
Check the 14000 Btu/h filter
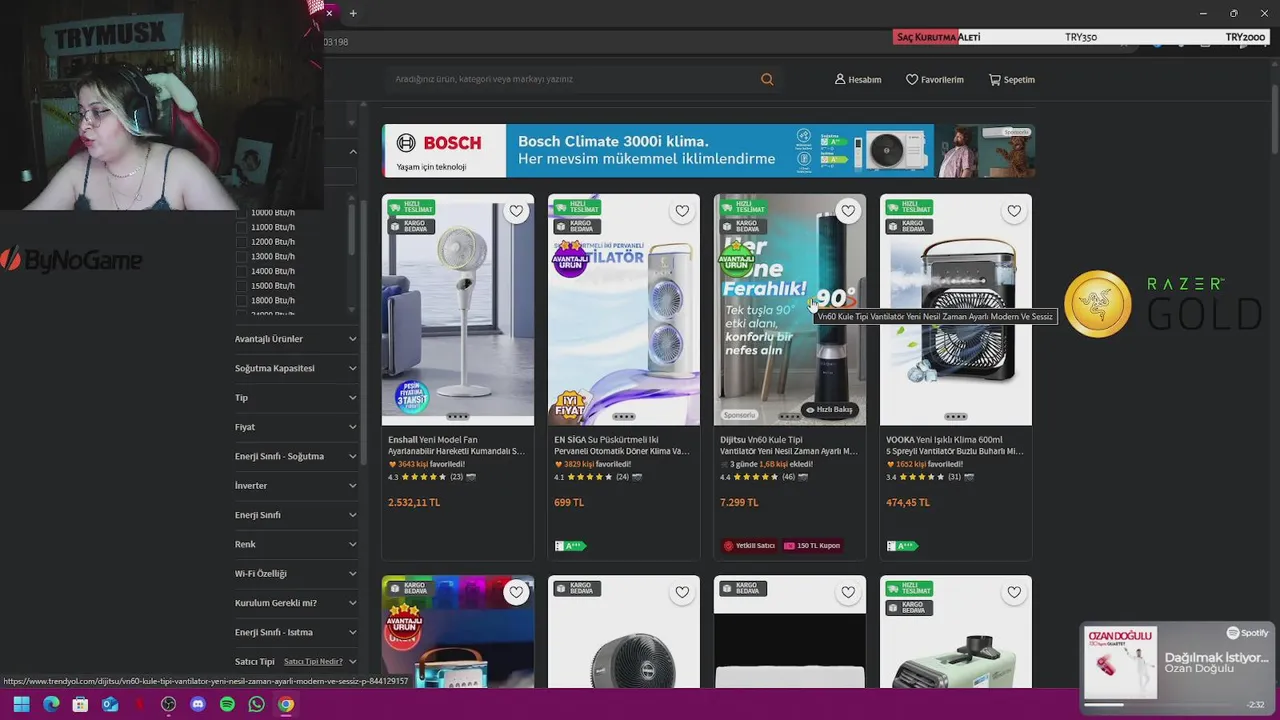(241, 271)
